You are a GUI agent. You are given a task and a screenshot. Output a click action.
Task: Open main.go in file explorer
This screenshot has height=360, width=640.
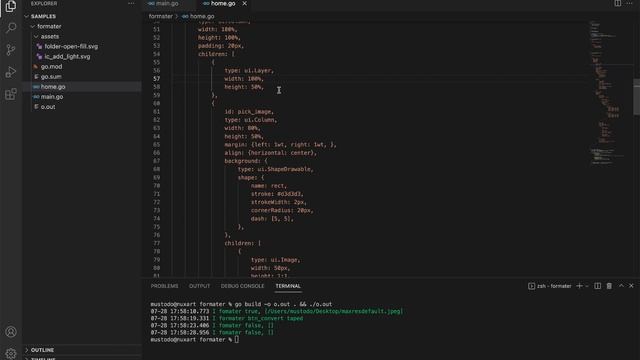pos(52,97)
